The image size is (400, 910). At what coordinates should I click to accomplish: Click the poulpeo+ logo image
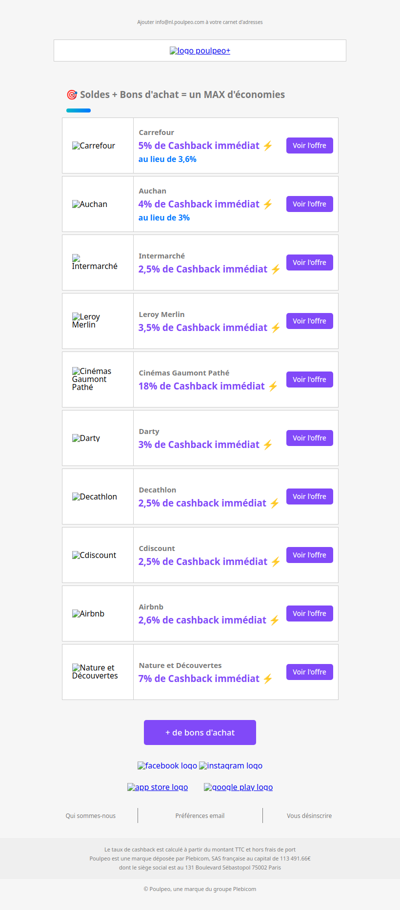click(200, 51)
